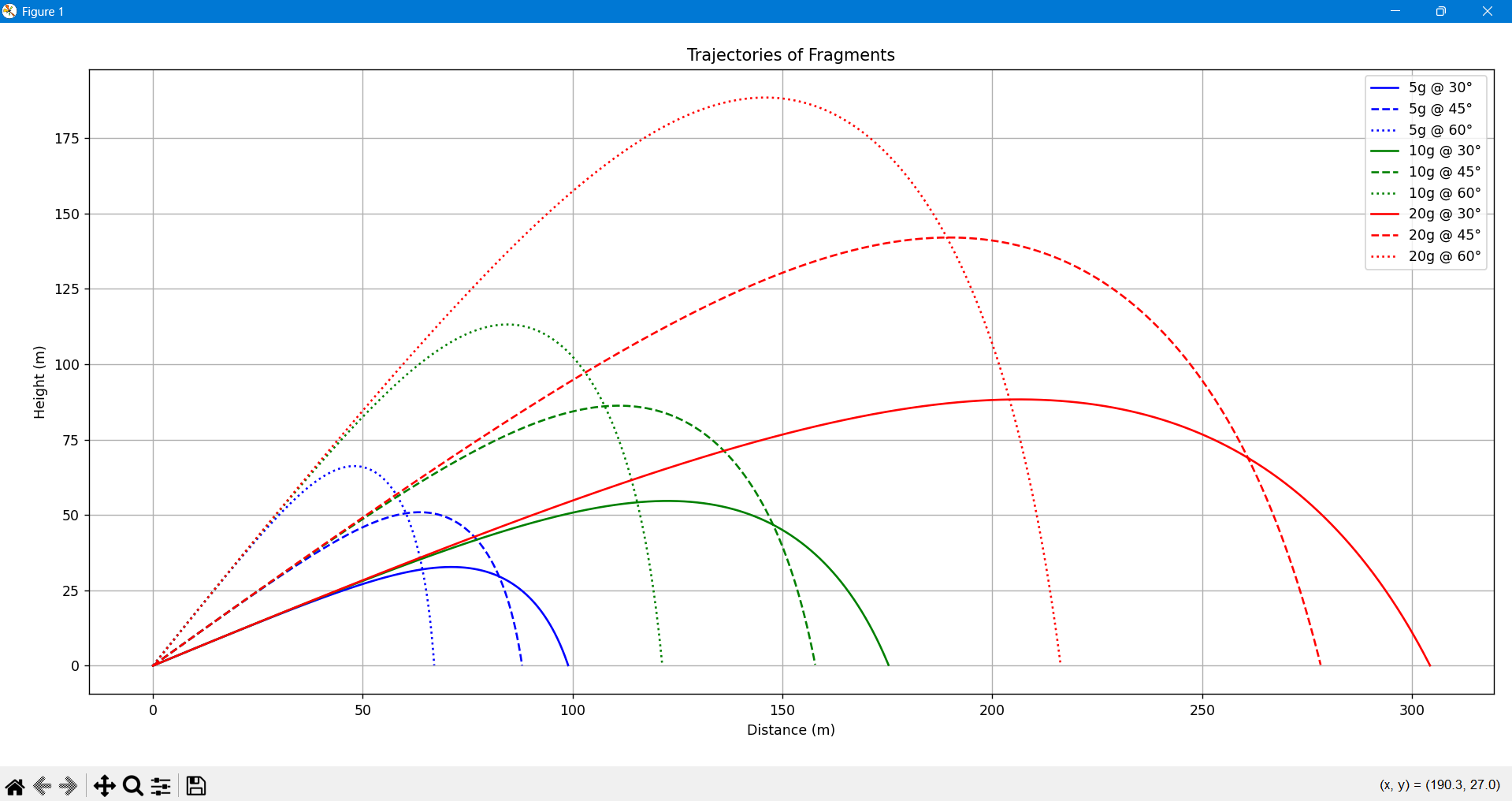1512x801 pixels.
Task: Toggle the 5g @ 30° legend entry
Action: tap(1440, 88)
